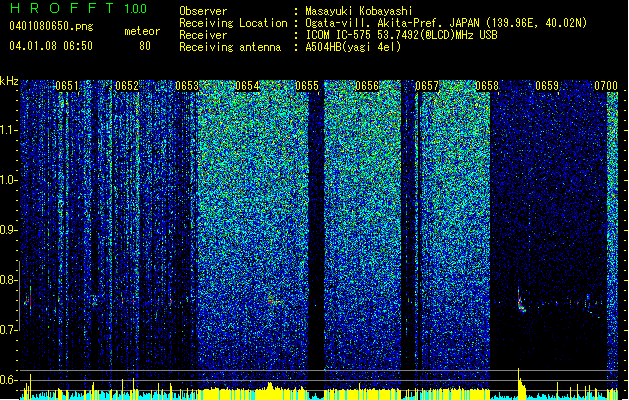Viewport: 629px width, 400px height.
Task: Click the bright meteor echo after 0658
Action: (x=521, y=302)
